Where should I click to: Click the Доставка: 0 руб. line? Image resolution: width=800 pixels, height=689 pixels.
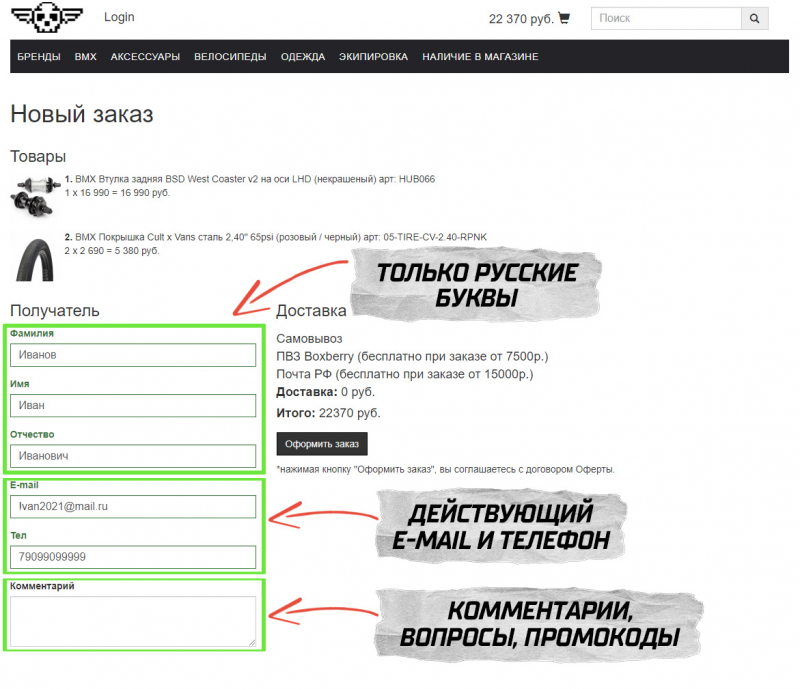point(326,392)
